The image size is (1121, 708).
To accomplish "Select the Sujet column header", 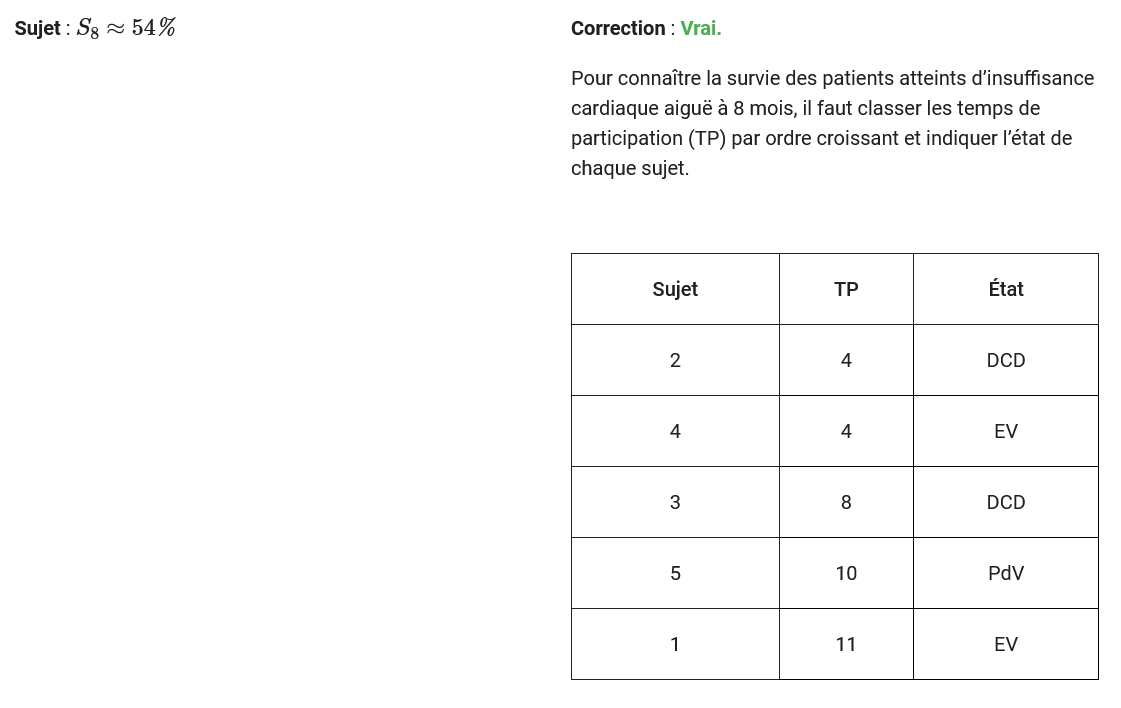I will [x=675, y=289].
